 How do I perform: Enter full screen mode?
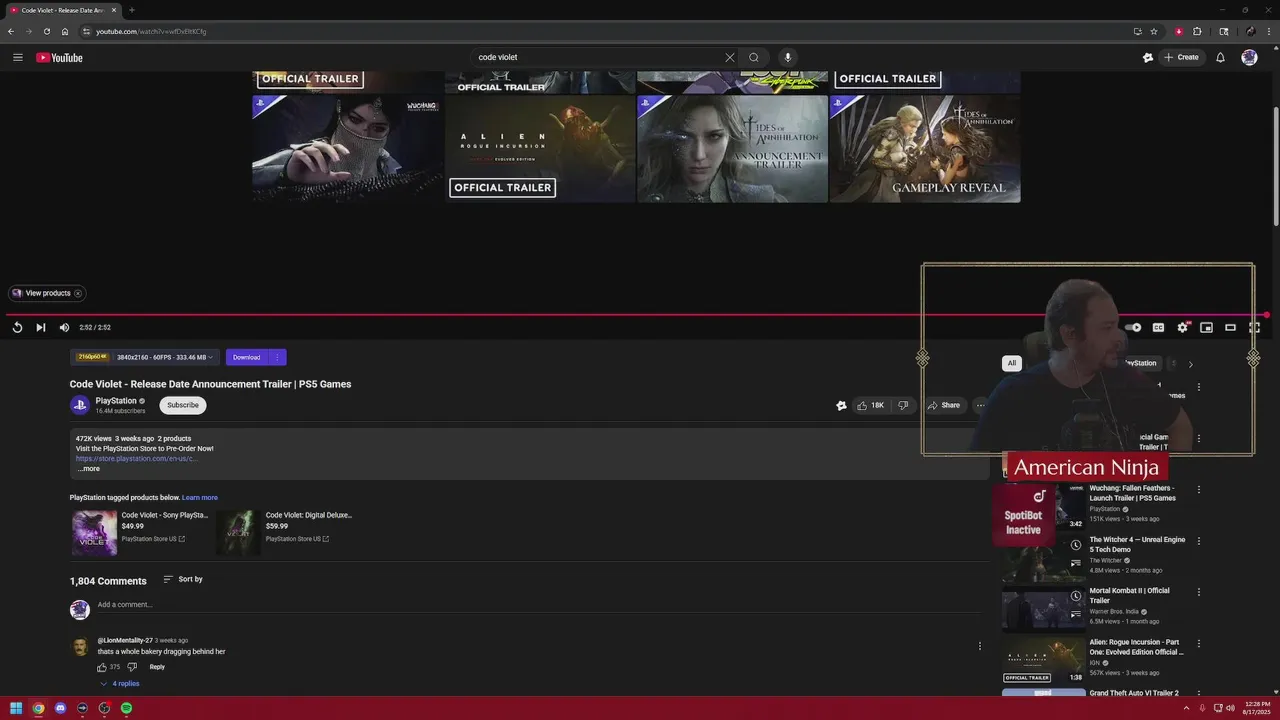tap(1254, 327)
